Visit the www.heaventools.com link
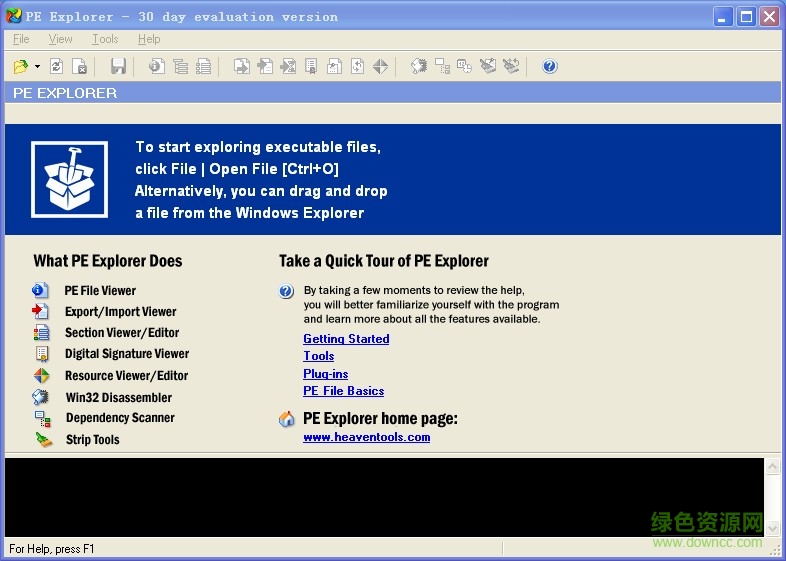Screen dimensions: 786x561 (366, 437)
